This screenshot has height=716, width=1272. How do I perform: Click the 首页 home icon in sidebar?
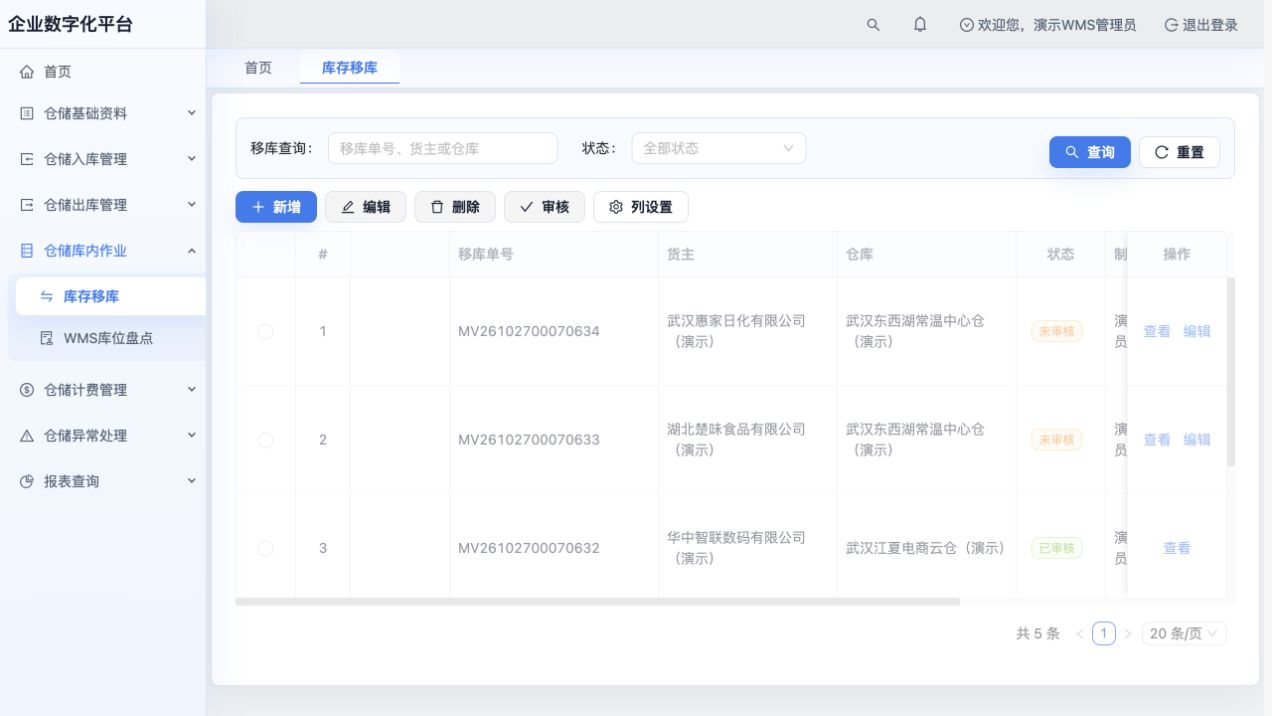[x=27, y=72]
